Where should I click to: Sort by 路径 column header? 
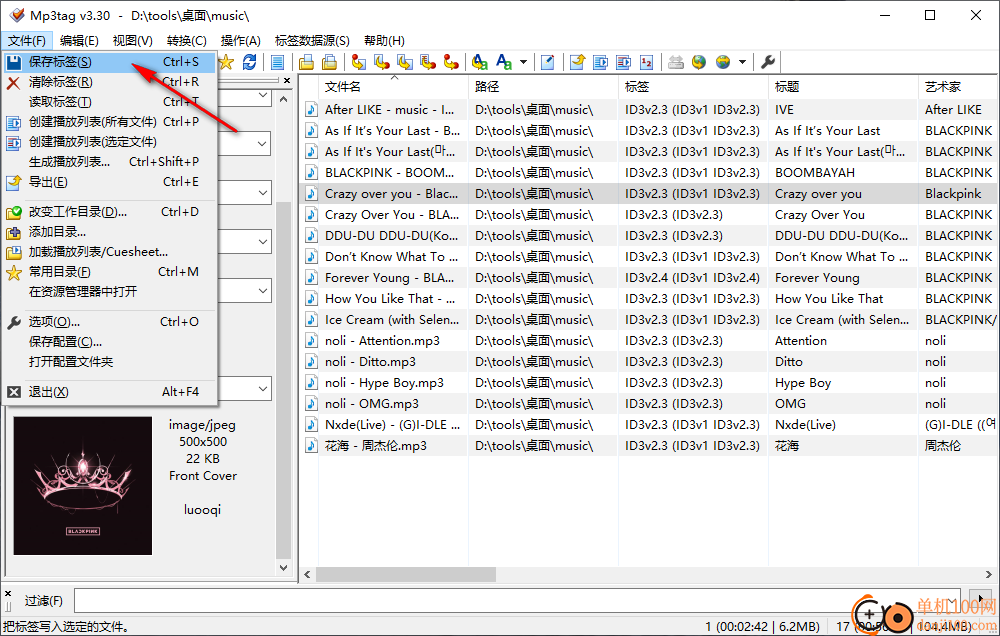click(x=543, y=86)
